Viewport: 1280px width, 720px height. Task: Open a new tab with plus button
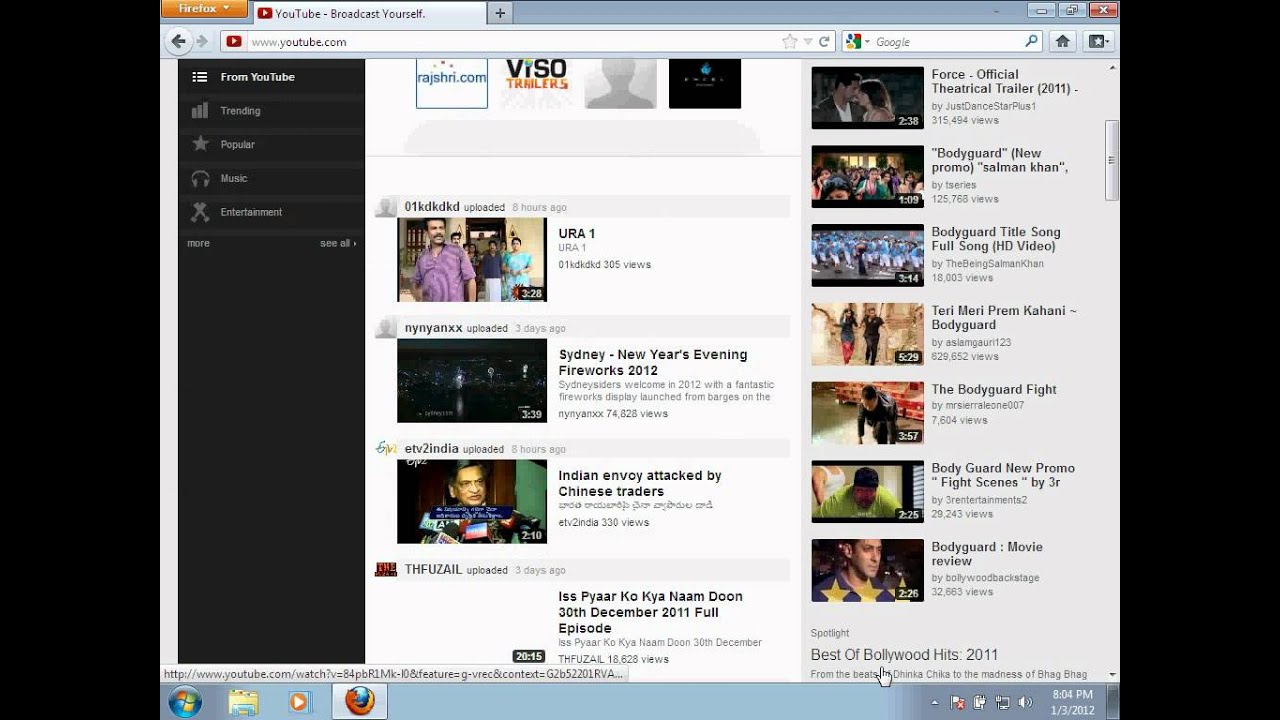pos(500,13)
